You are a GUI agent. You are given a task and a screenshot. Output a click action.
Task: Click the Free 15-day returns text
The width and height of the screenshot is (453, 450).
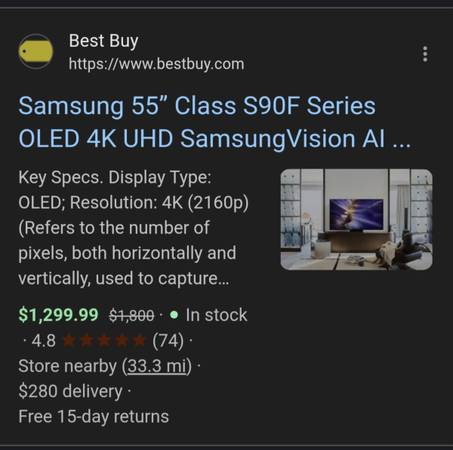pos(94,417)
